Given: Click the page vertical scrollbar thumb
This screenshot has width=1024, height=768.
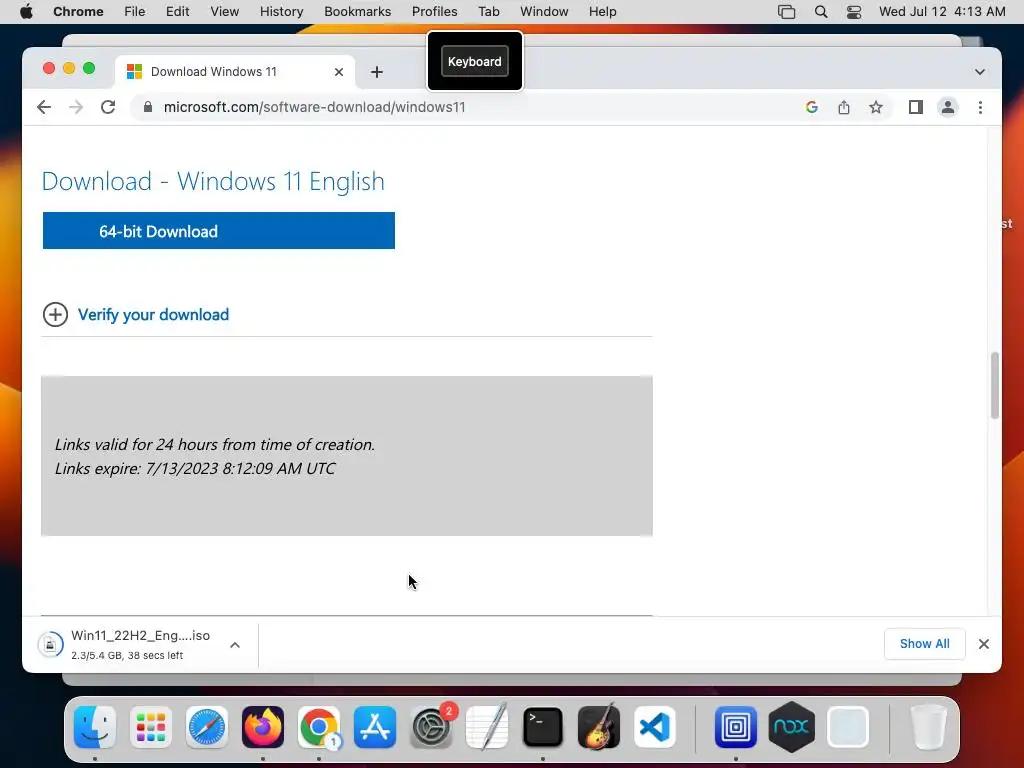Looking at the screenshot, I should click(x=995, y=385).
